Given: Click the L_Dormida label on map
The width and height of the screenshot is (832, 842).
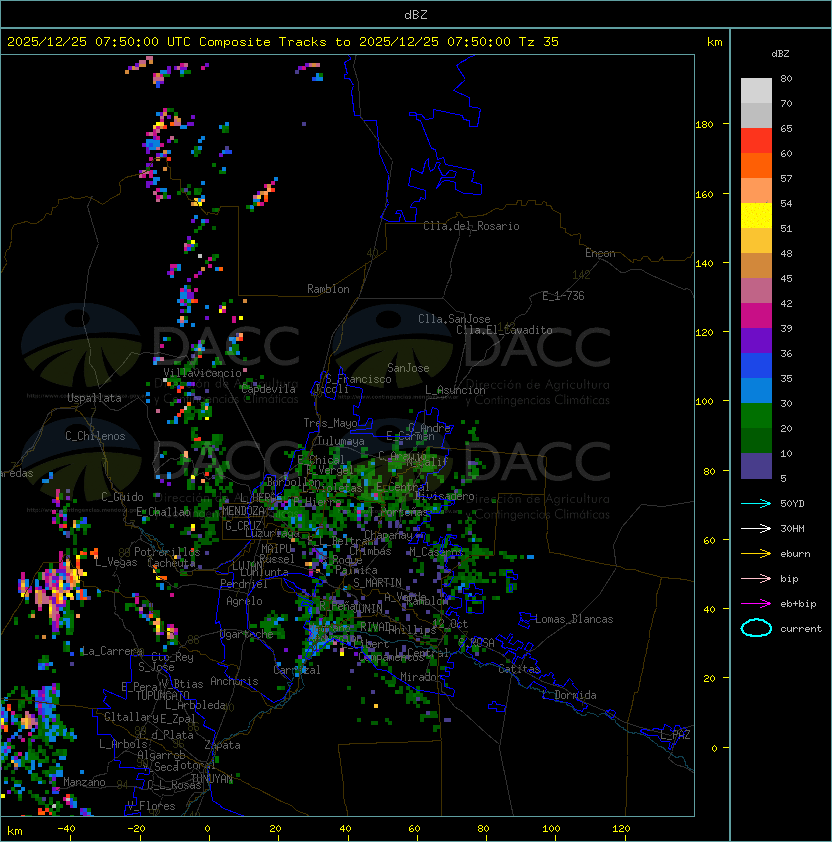Looking at the screenshot, I should pos(569,695).
